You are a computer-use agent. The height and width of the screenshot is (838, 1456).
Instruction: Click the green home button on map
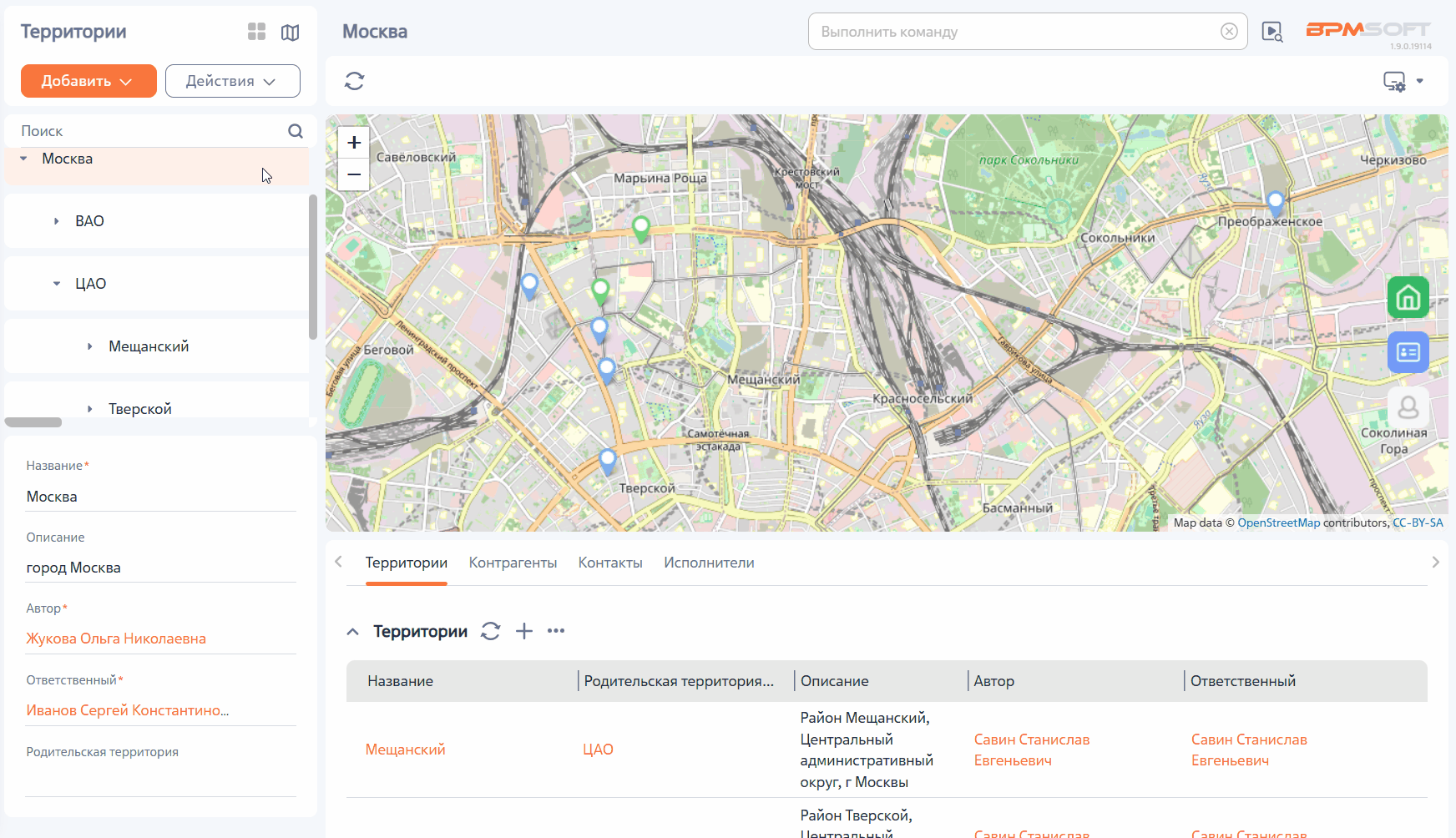[1408, 297]
